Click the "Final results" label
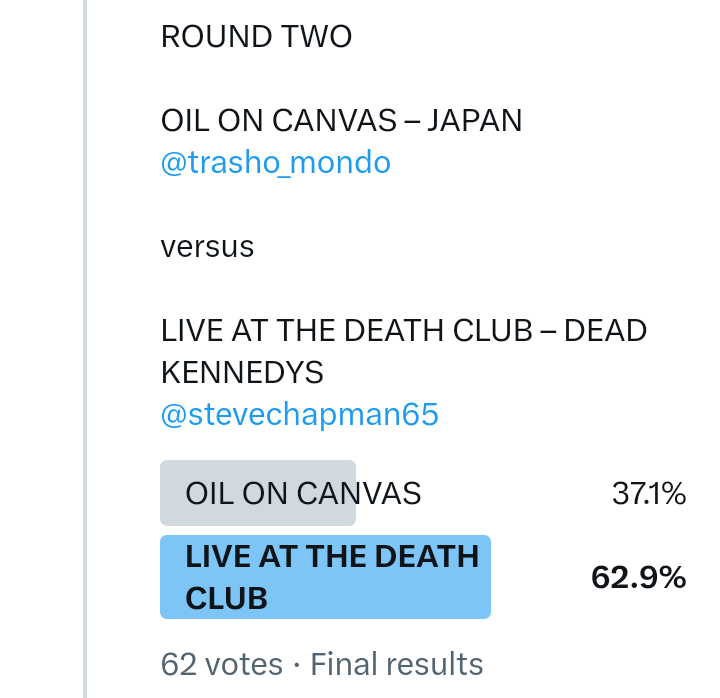The height and width of the screenshot is (698, 720). 397,664
